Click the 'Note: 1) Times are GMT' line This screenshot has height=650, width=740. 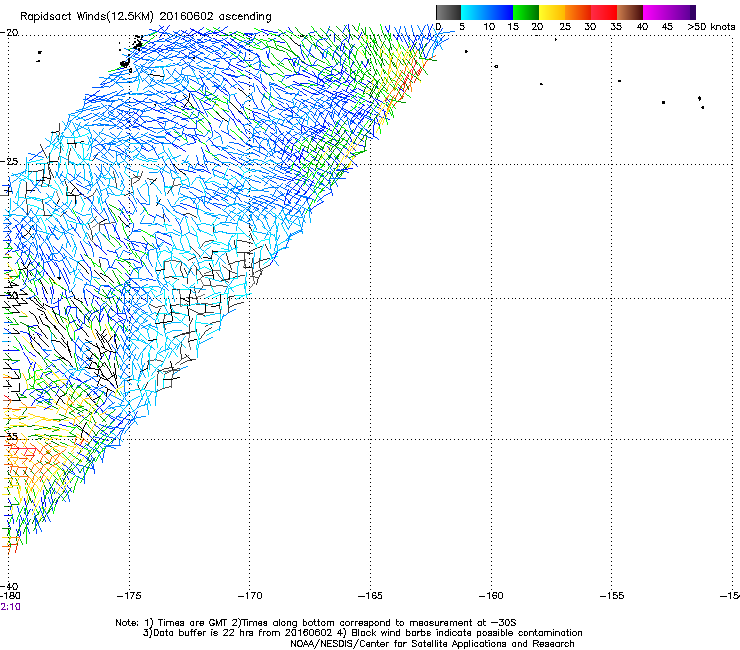coord(316,623)
